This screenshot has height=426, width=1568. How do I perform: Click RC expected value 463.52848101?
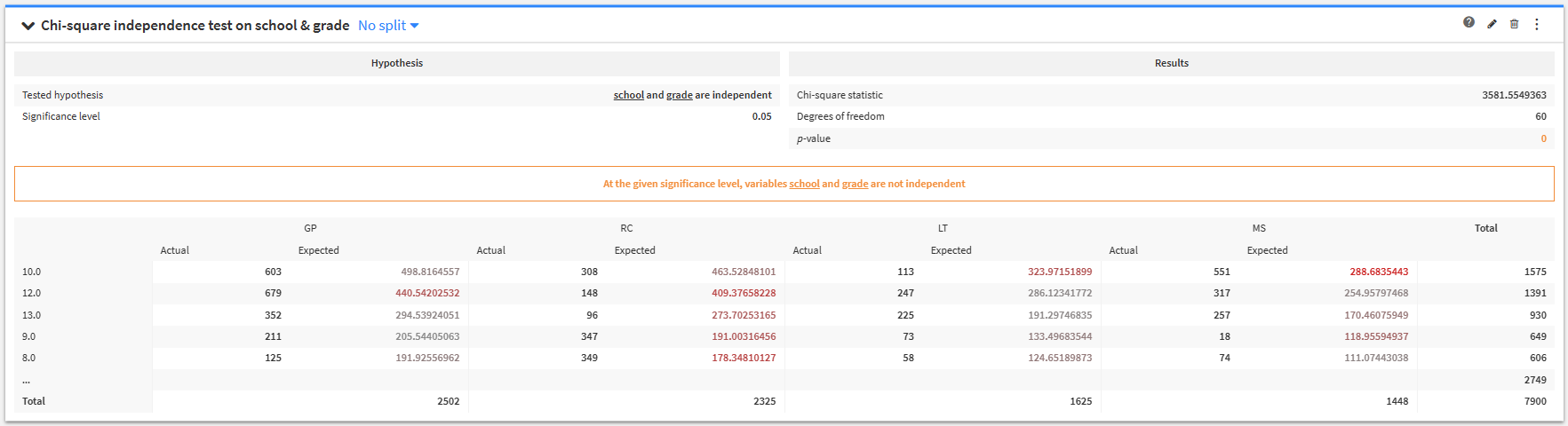coord(744,272)
